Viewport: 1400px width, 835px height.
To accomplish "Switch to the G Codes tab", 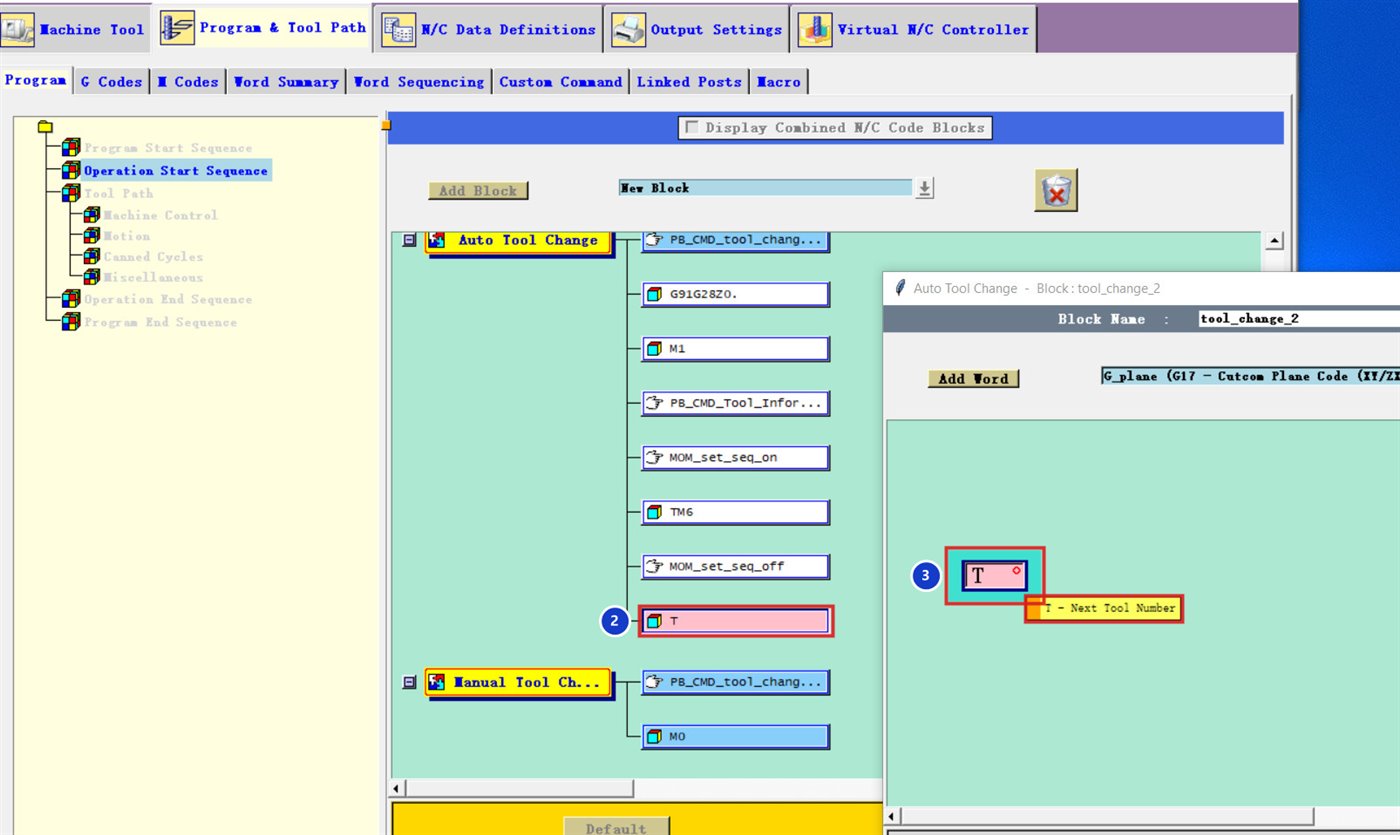I will click(x=111, y=82).
